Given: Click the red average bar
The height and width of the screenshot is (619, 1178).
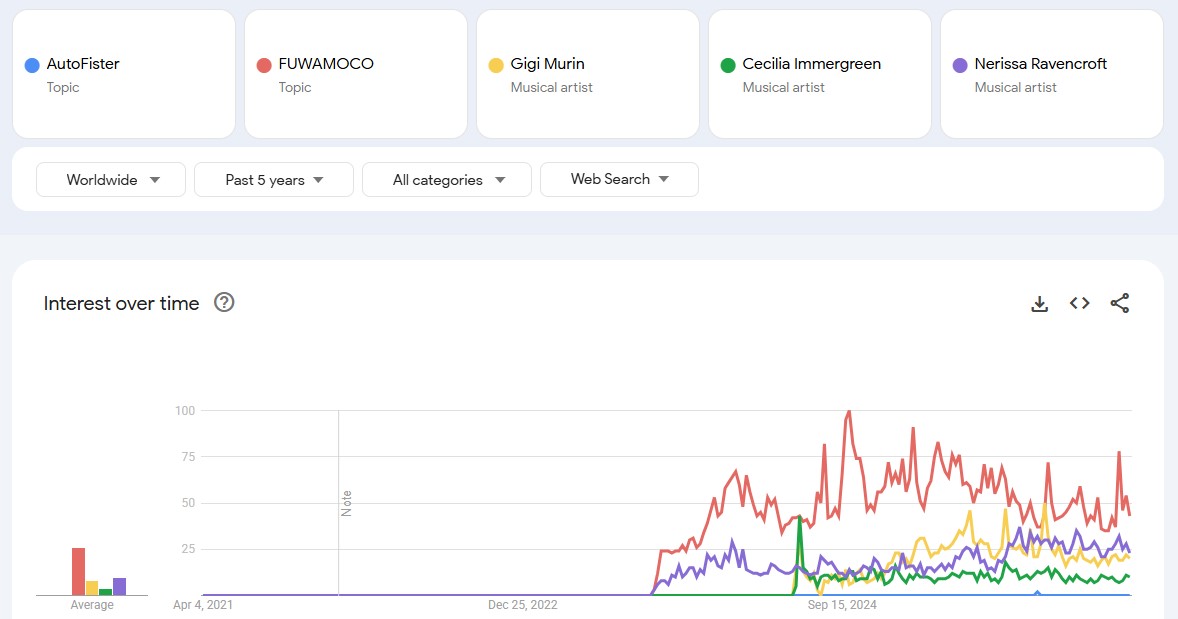Looking at the screenshot, I should 78,572.
